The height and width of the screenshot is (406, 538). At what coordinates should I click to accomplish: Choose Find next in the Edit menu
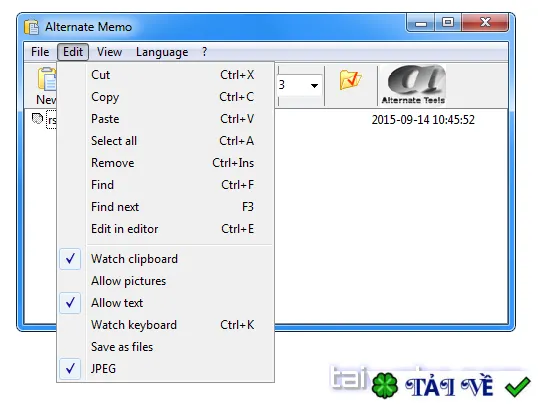165,207
